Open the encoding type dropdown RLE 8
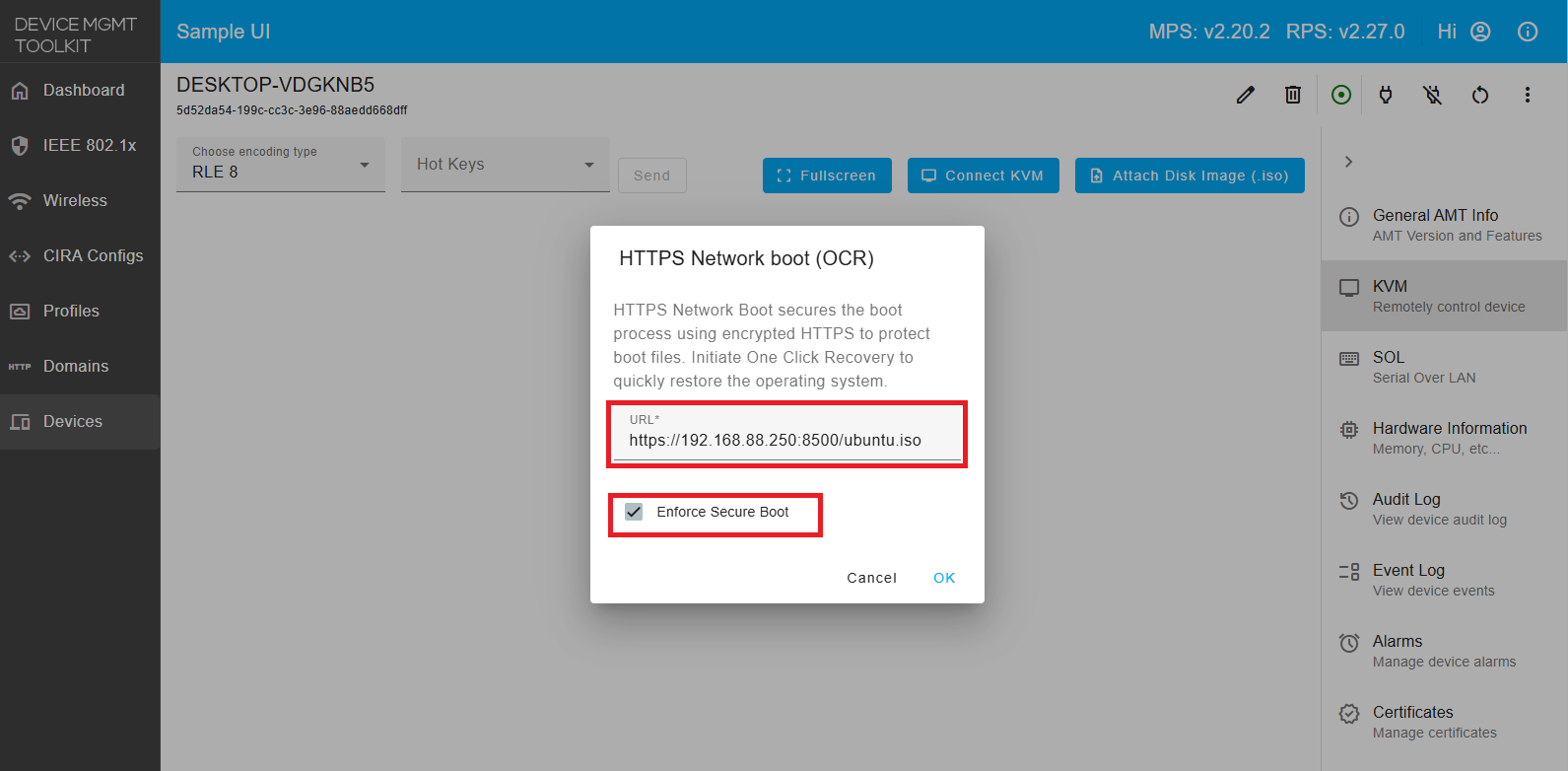This screenshot has width=1568, height=771. (x=281, y=165)
